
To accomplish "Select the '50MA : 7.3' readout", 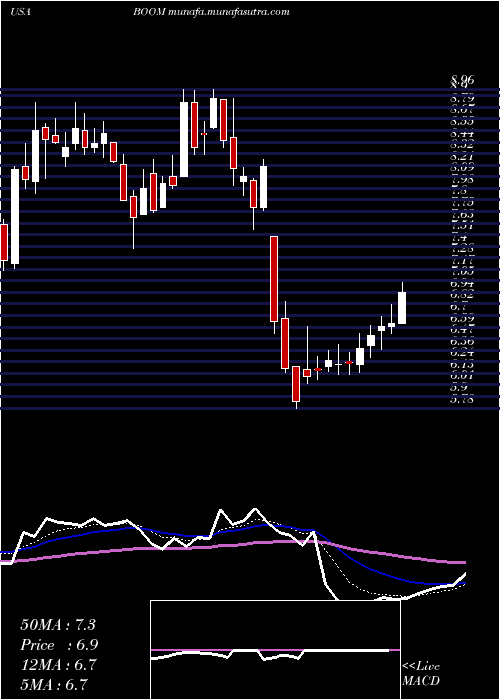I will (x=58, y=625).
